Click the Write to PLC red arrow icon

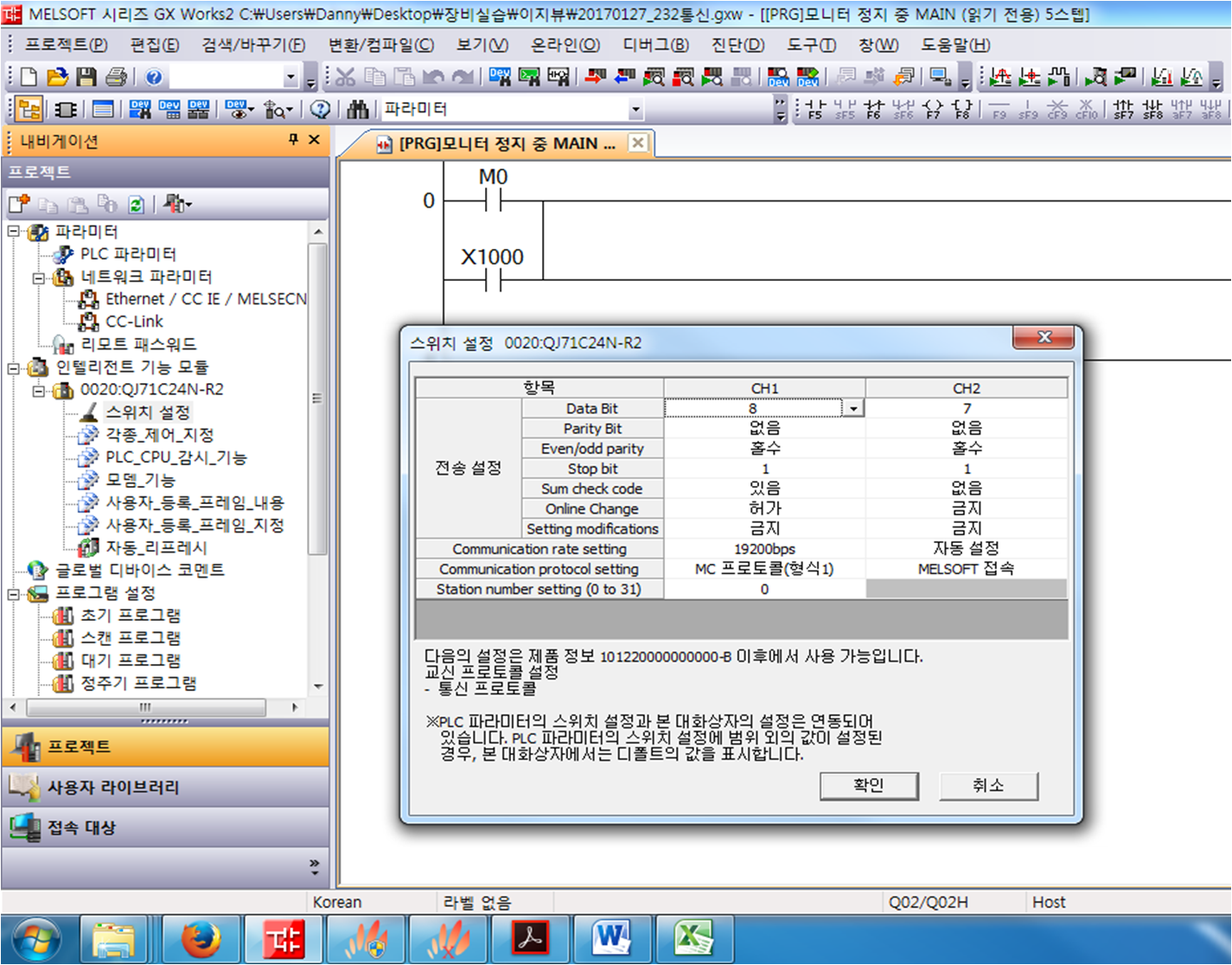[595, 77]
